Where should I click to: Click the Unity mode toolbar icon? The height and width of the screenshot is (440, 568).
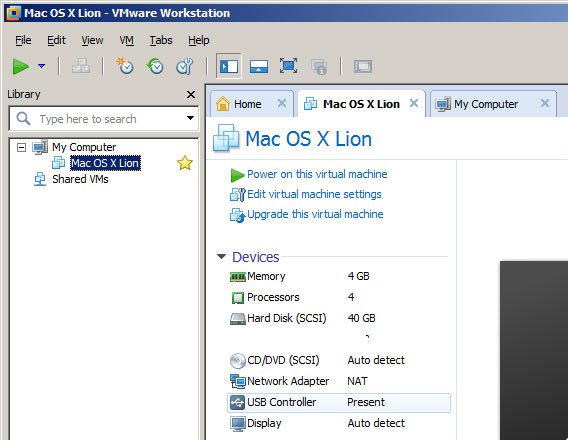coord(319,66)
